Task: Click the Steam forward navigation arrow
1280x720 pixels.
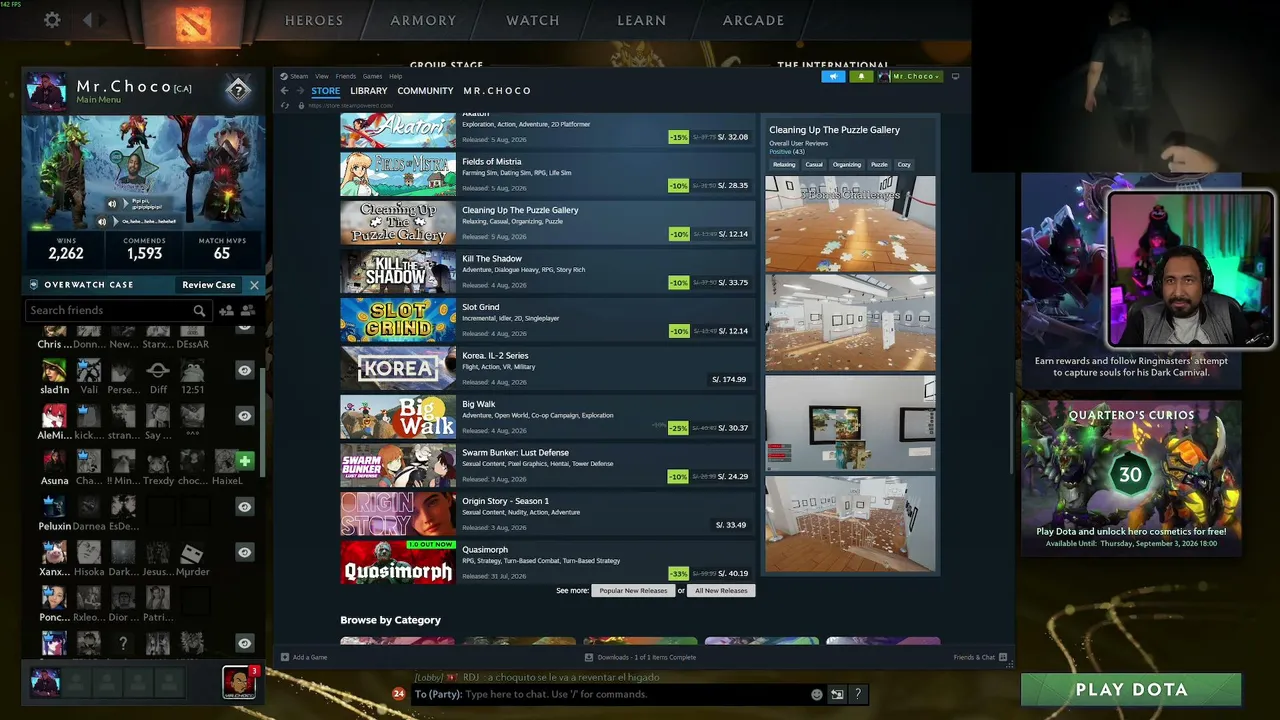Action: (299, 91)
